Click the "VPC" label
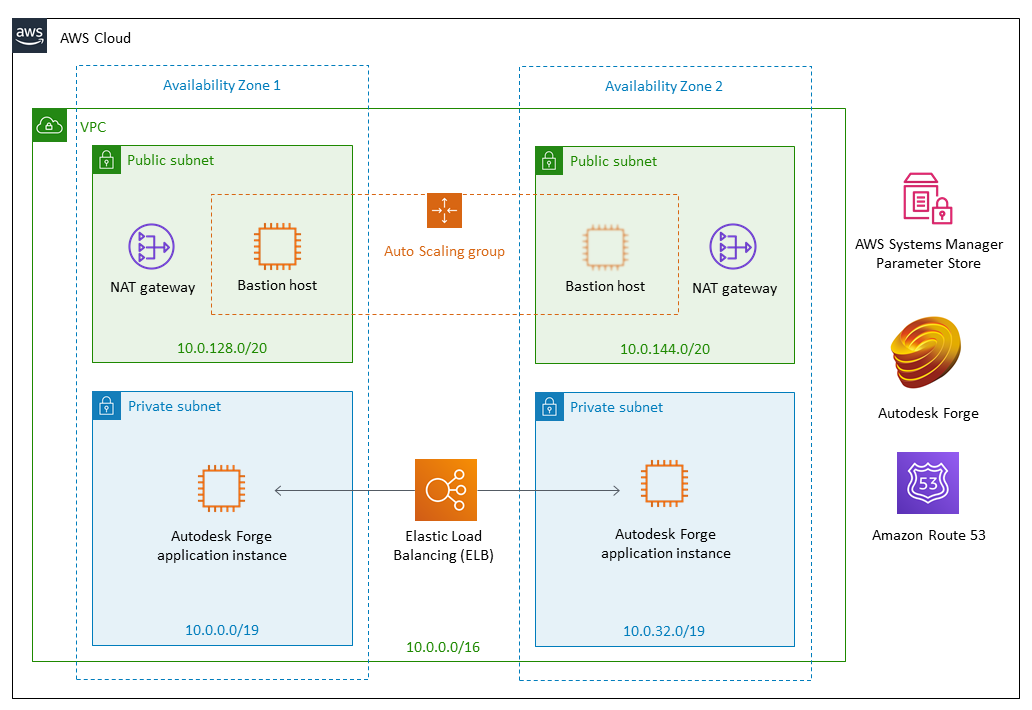The height and width of the screenshot is (710, 1032). tap(93, 127)
